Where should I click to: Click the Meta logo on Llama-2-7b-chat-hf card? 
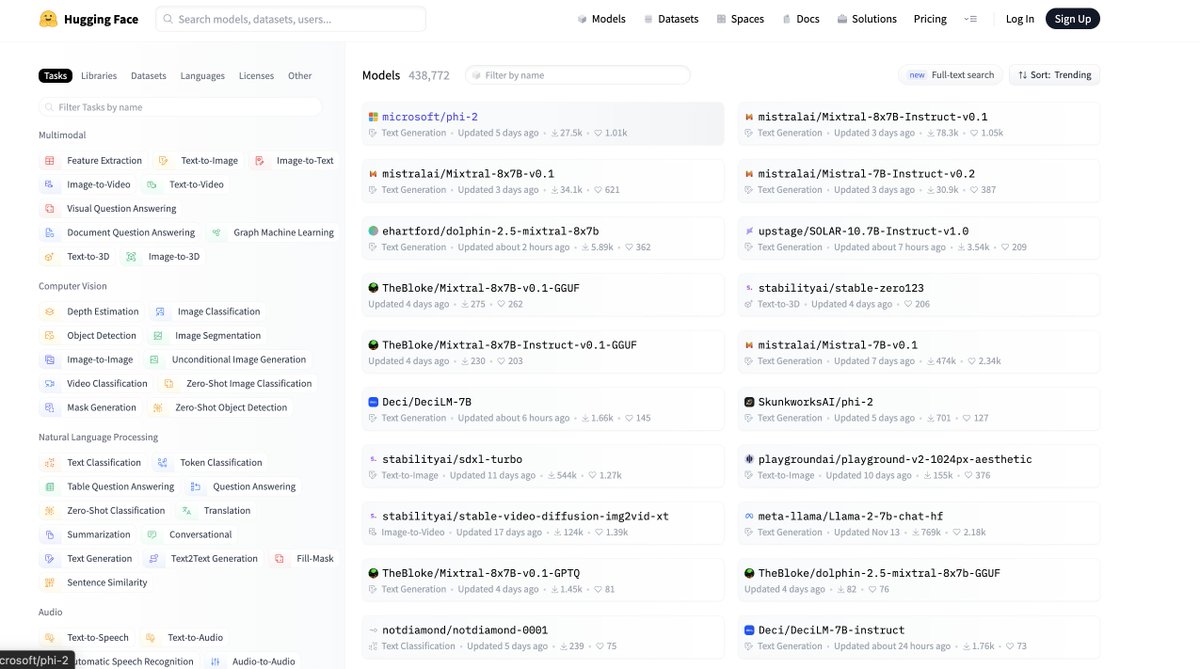point(749,516)
